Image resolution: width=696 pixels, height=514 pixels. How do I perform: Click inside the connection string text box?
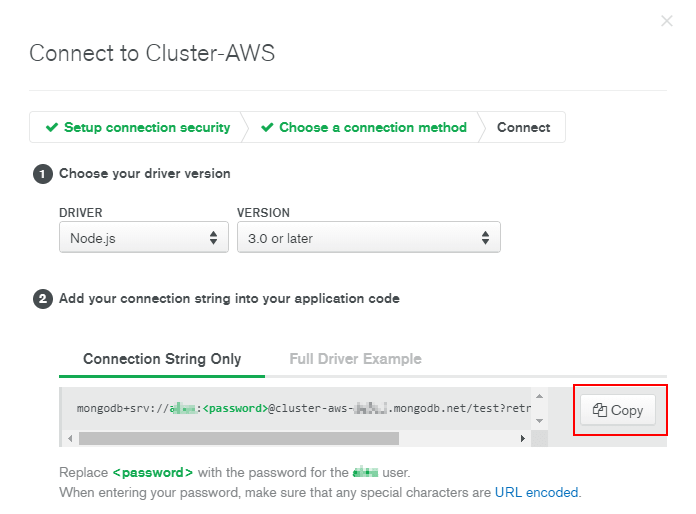(x=300, y=408)
